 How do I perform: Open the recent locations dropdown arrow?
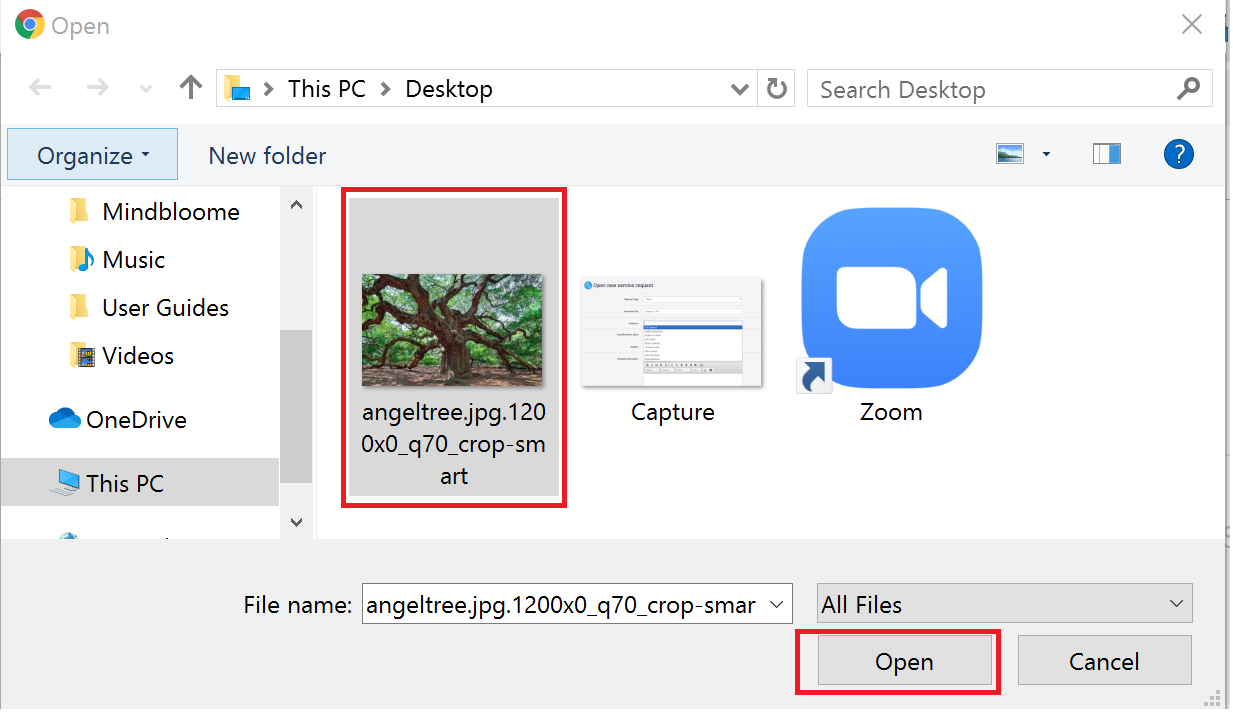tap(146, 89)
